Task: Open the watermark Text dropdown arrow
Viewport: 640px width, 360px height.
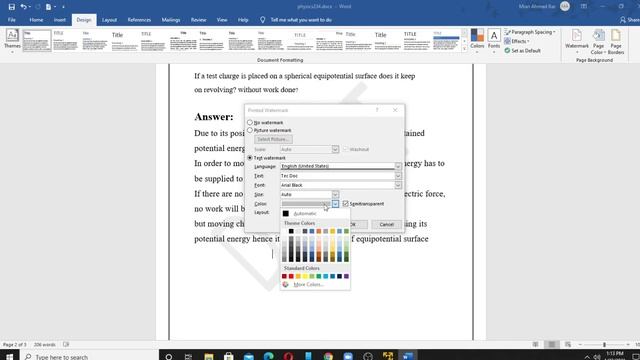Action: 398,176
